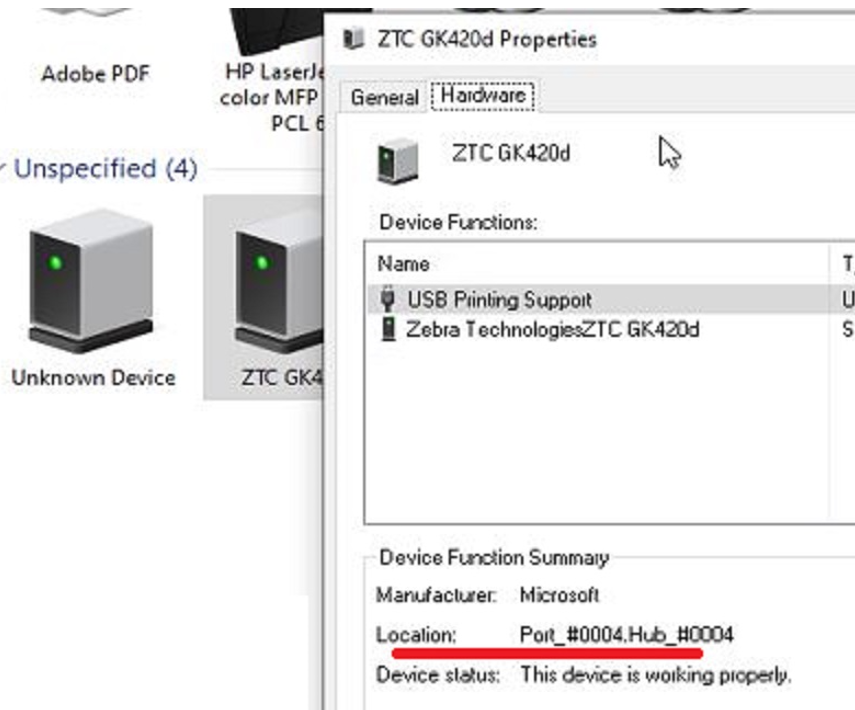Select Zebra TechnologiesZTC GK420d row

pyautogui.click(x=552, y=330)
